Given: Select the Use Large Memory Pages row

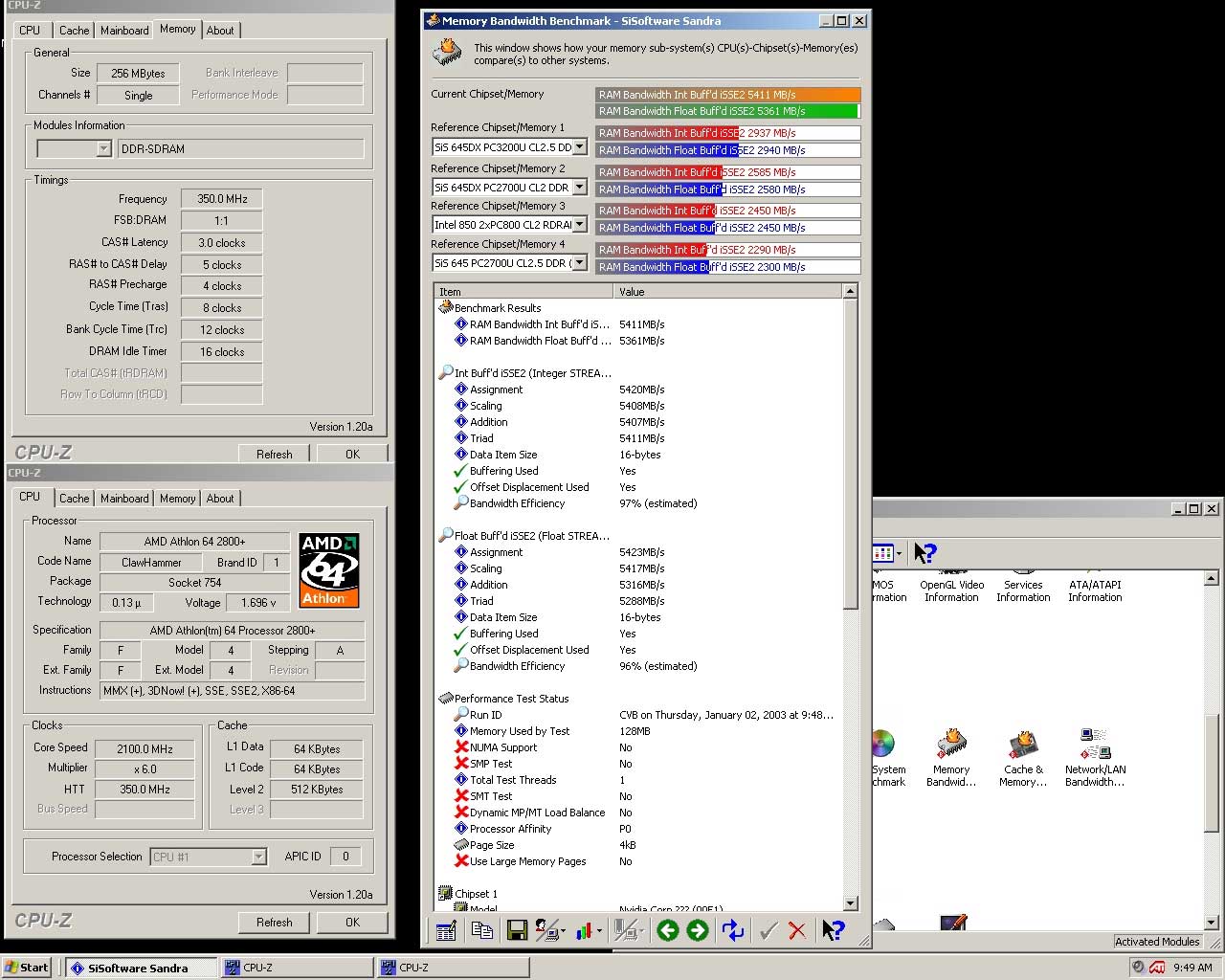Looking at the screenshot, I should pos(639,861).
